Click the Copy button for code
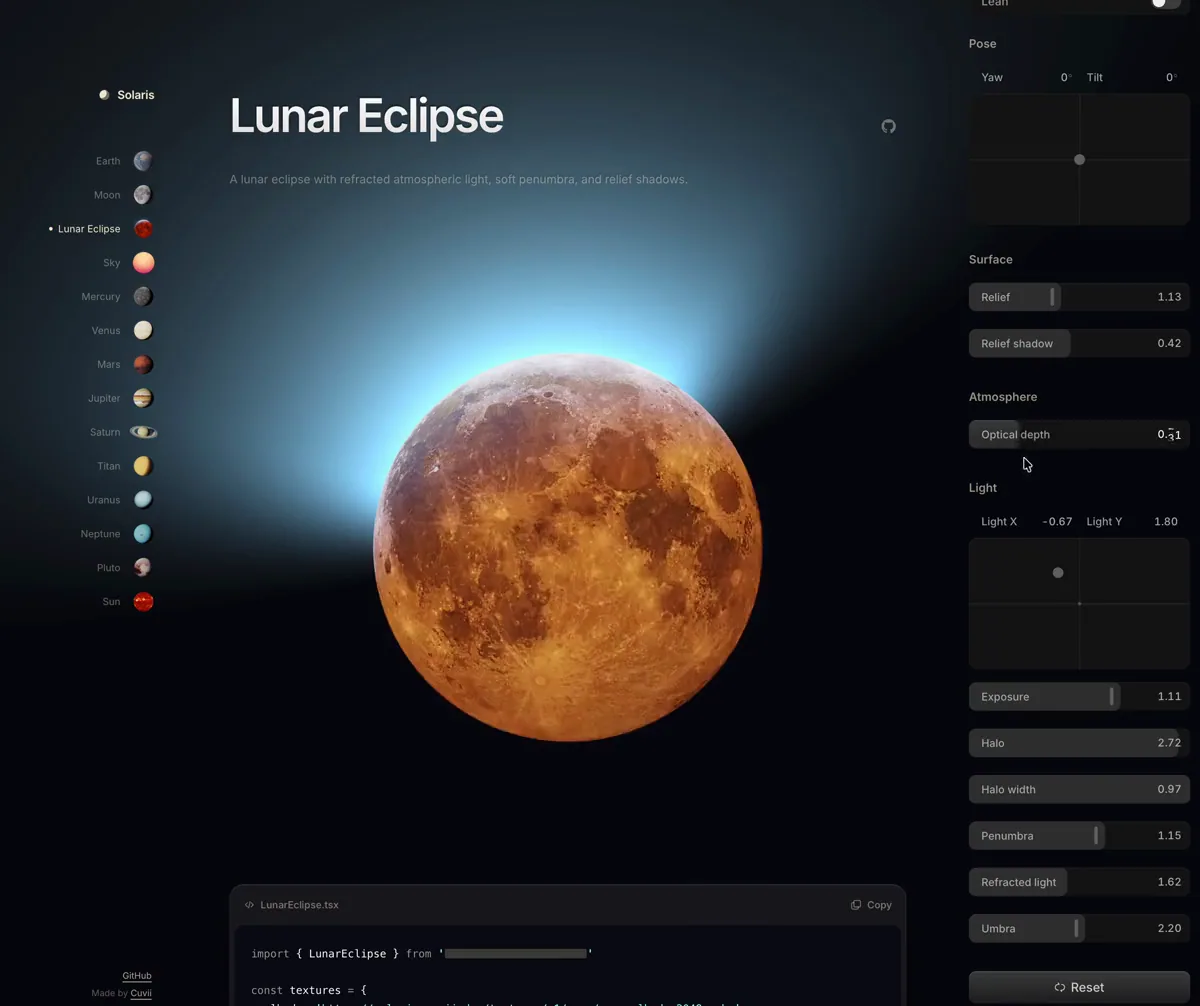 (871, 905)
